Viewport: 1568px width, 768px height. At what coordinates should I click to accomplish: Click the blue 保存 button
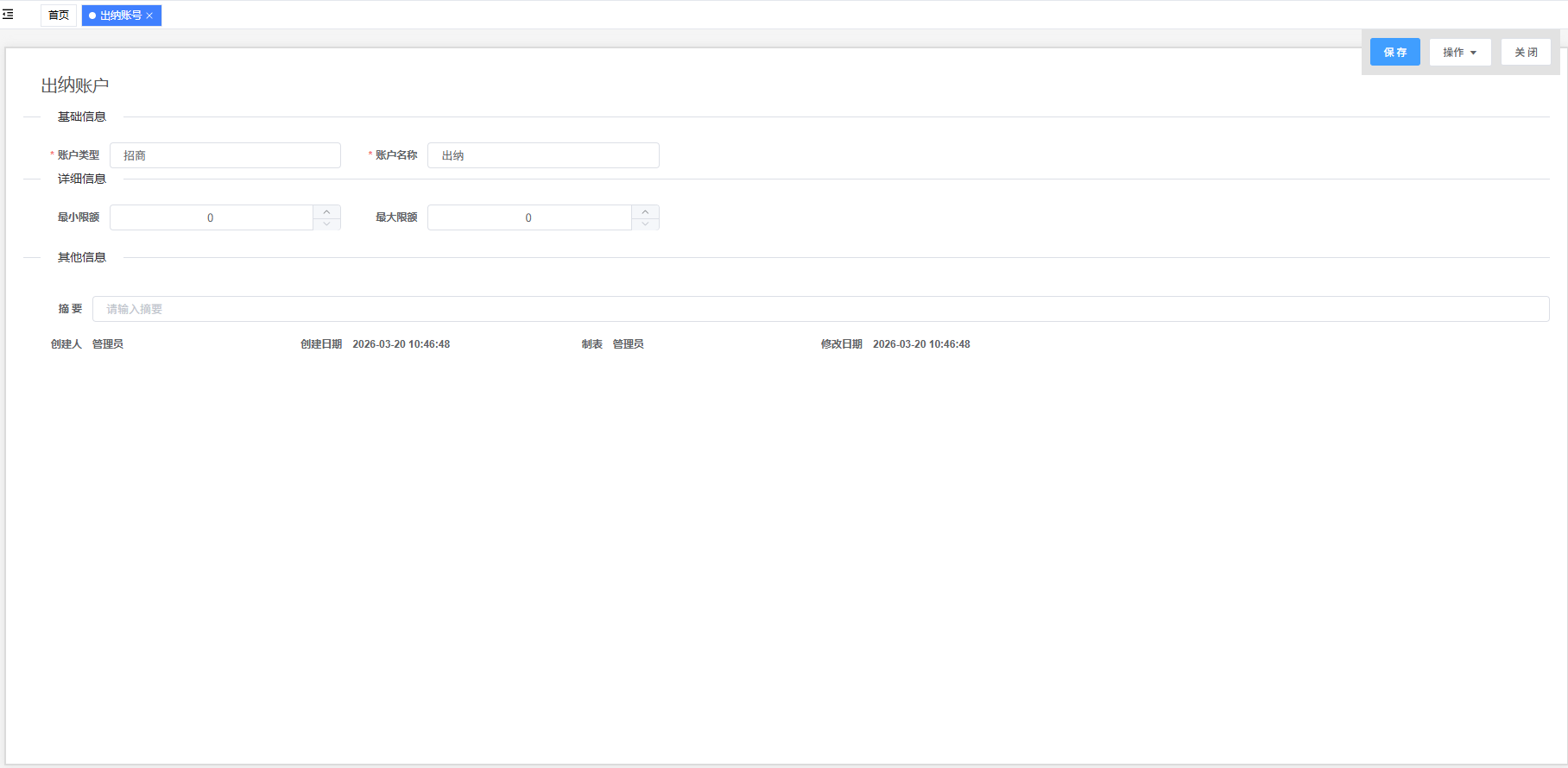click(x=1394, y=53)
